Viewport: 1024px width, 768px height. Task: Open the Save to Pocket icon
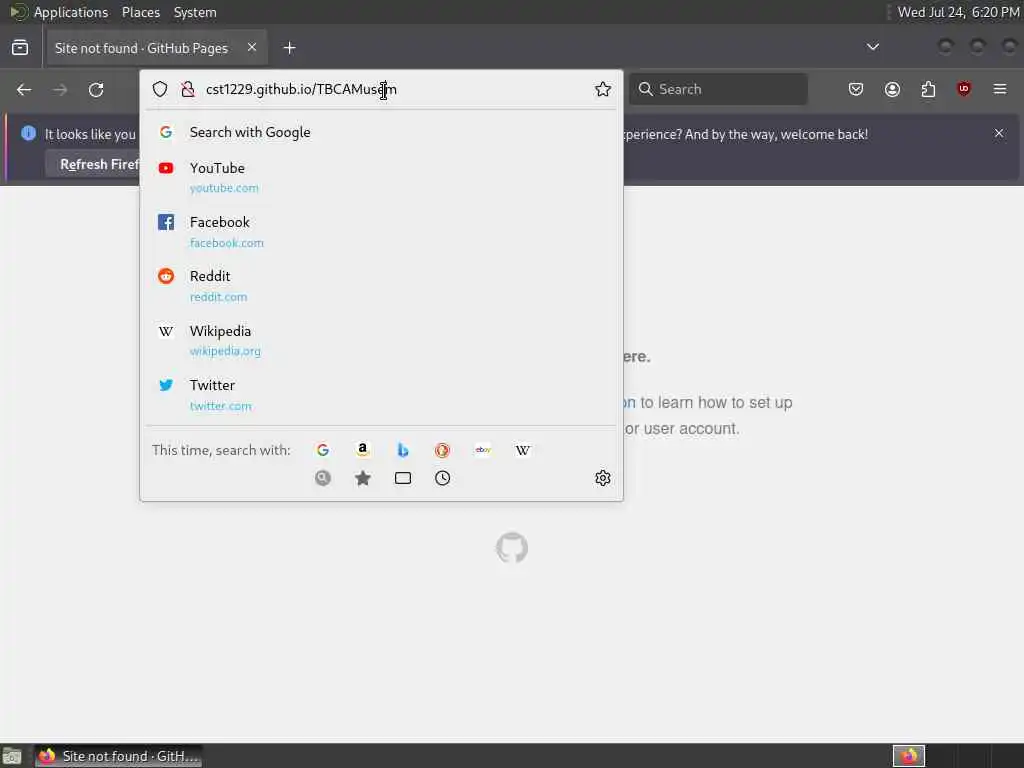[x=856, y=89]
